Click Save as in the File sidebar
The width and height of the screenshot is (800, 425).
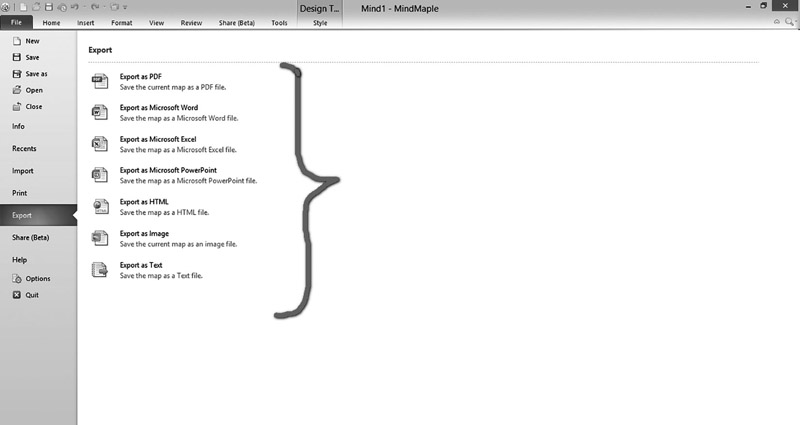(36, 74)
